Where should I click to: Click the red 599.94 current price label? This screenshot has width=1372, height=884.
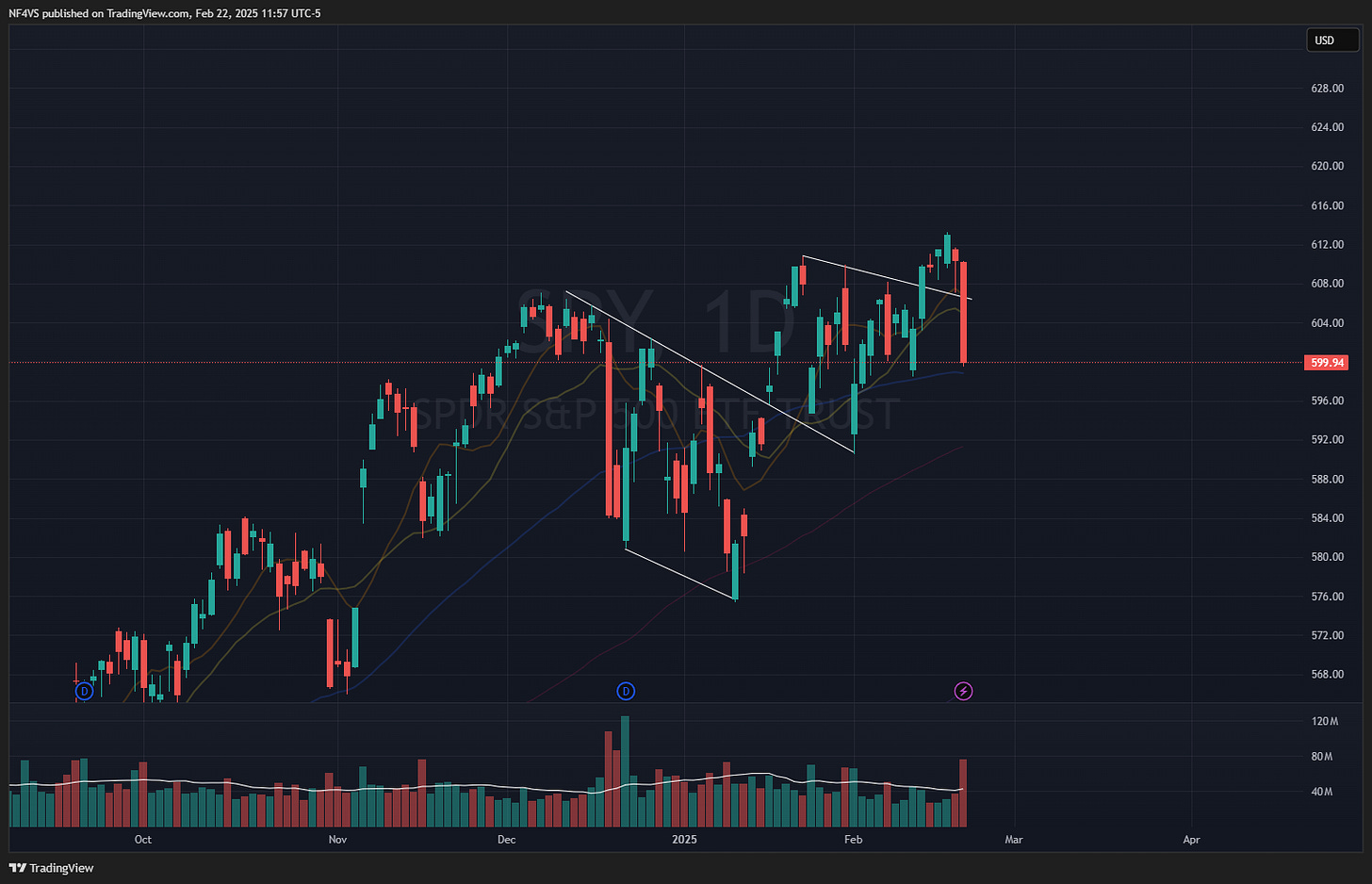click(1326, 363)
